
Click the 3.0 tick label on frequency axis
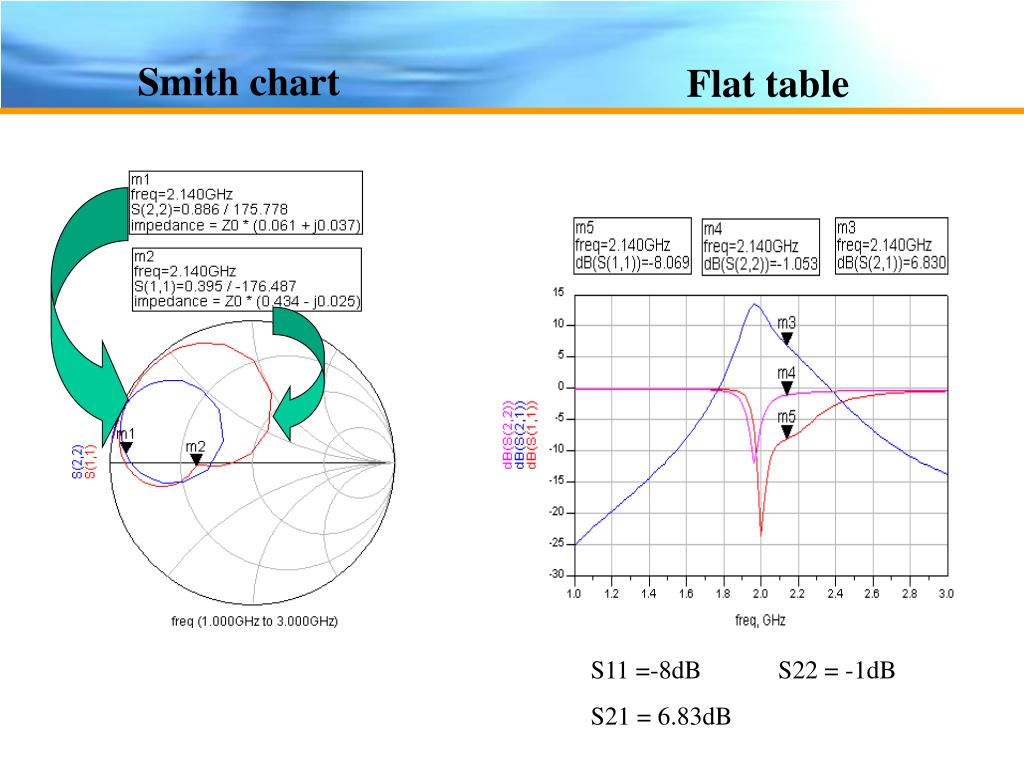(946, 594)
